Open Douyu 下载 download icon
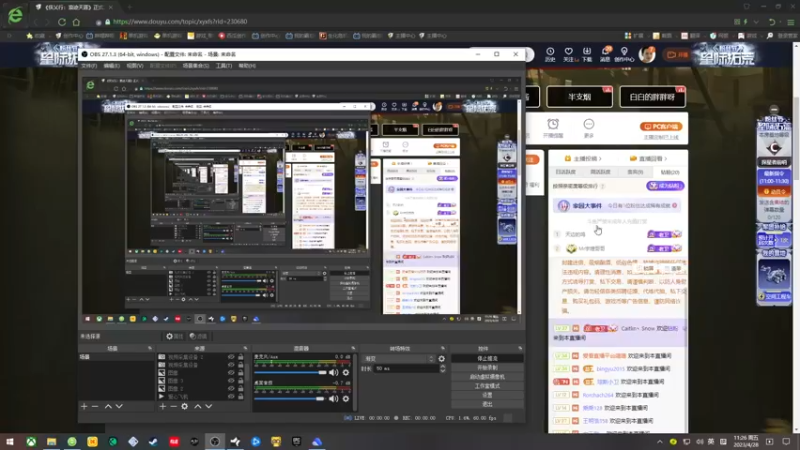This screenshot has width=800, height=450. point(587,54)
